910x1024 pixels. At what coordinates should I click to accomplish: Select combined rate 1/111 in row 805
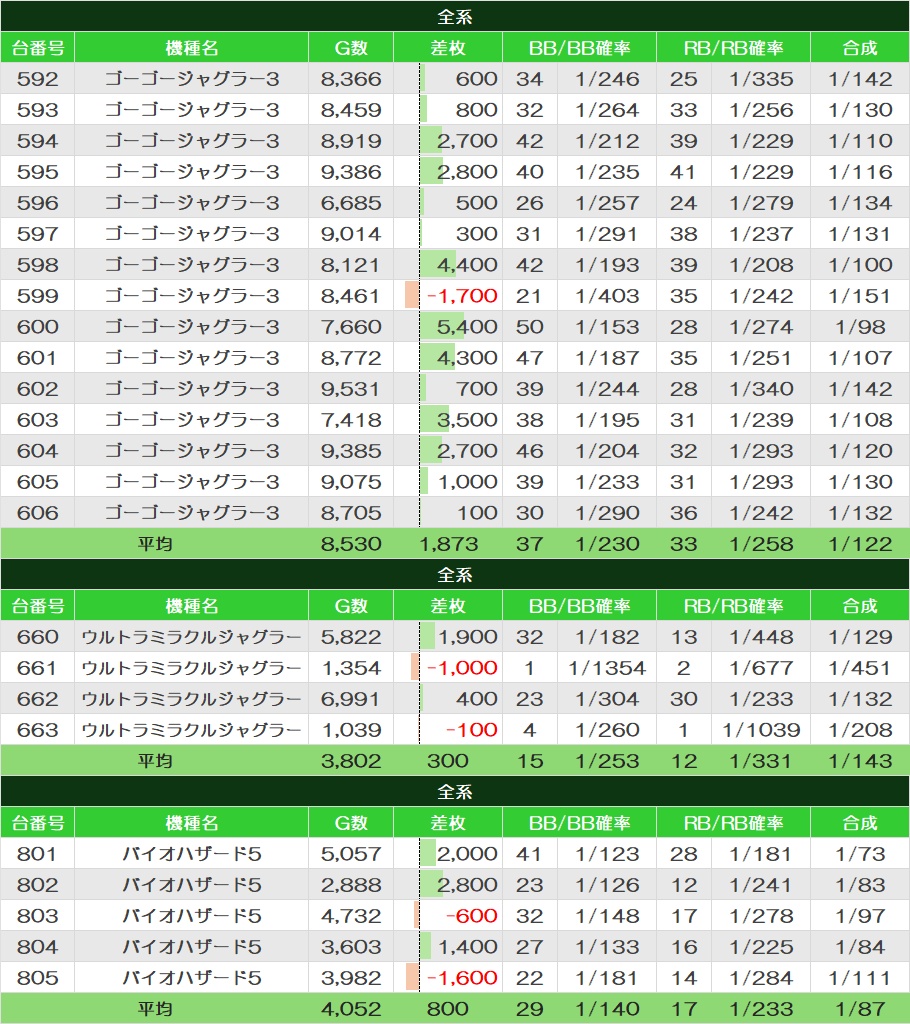(860, 978)
